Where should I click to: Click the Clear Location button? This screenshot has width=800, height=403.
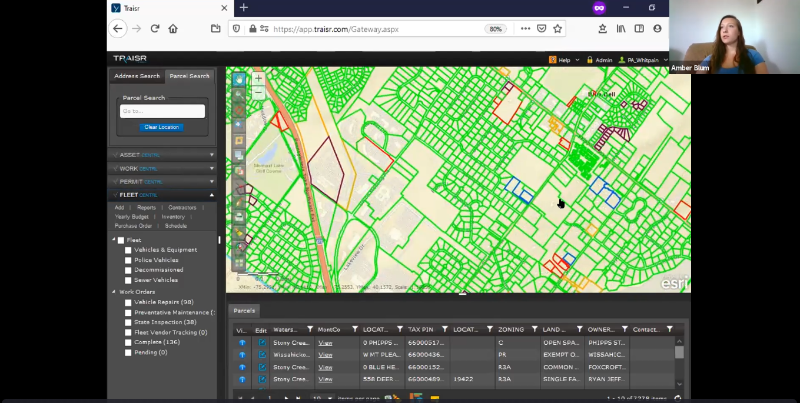pos(161,127)
